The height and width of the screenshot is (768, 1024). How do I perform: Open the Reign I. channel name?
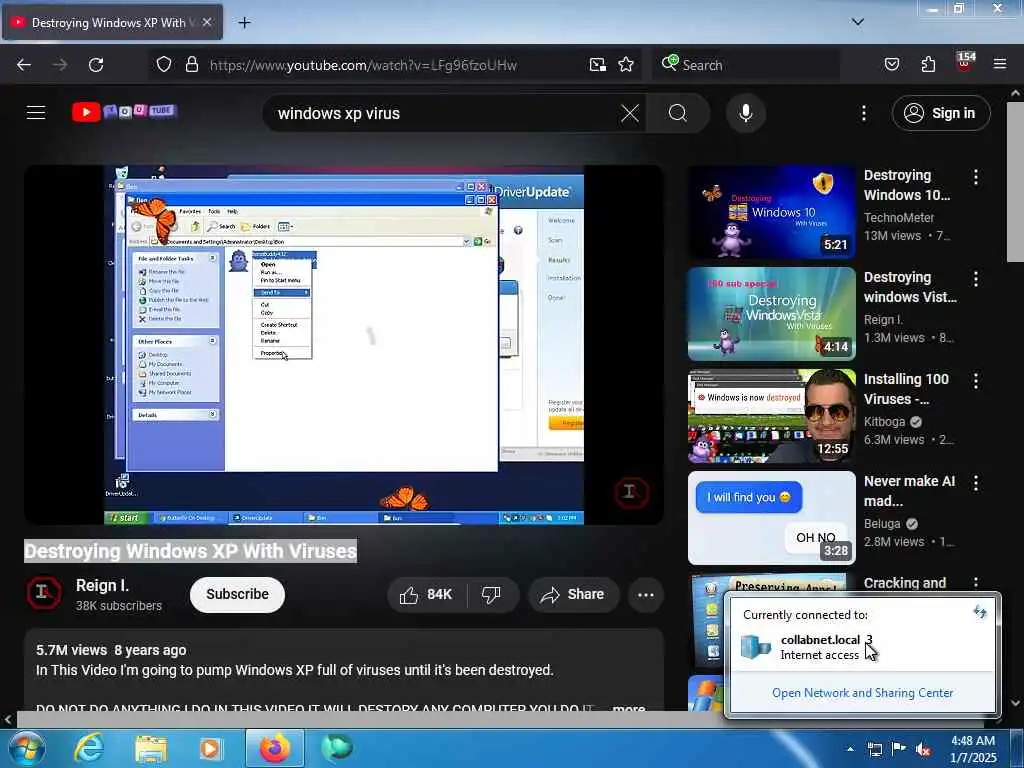pyautogui.click(x=102, y=585)
